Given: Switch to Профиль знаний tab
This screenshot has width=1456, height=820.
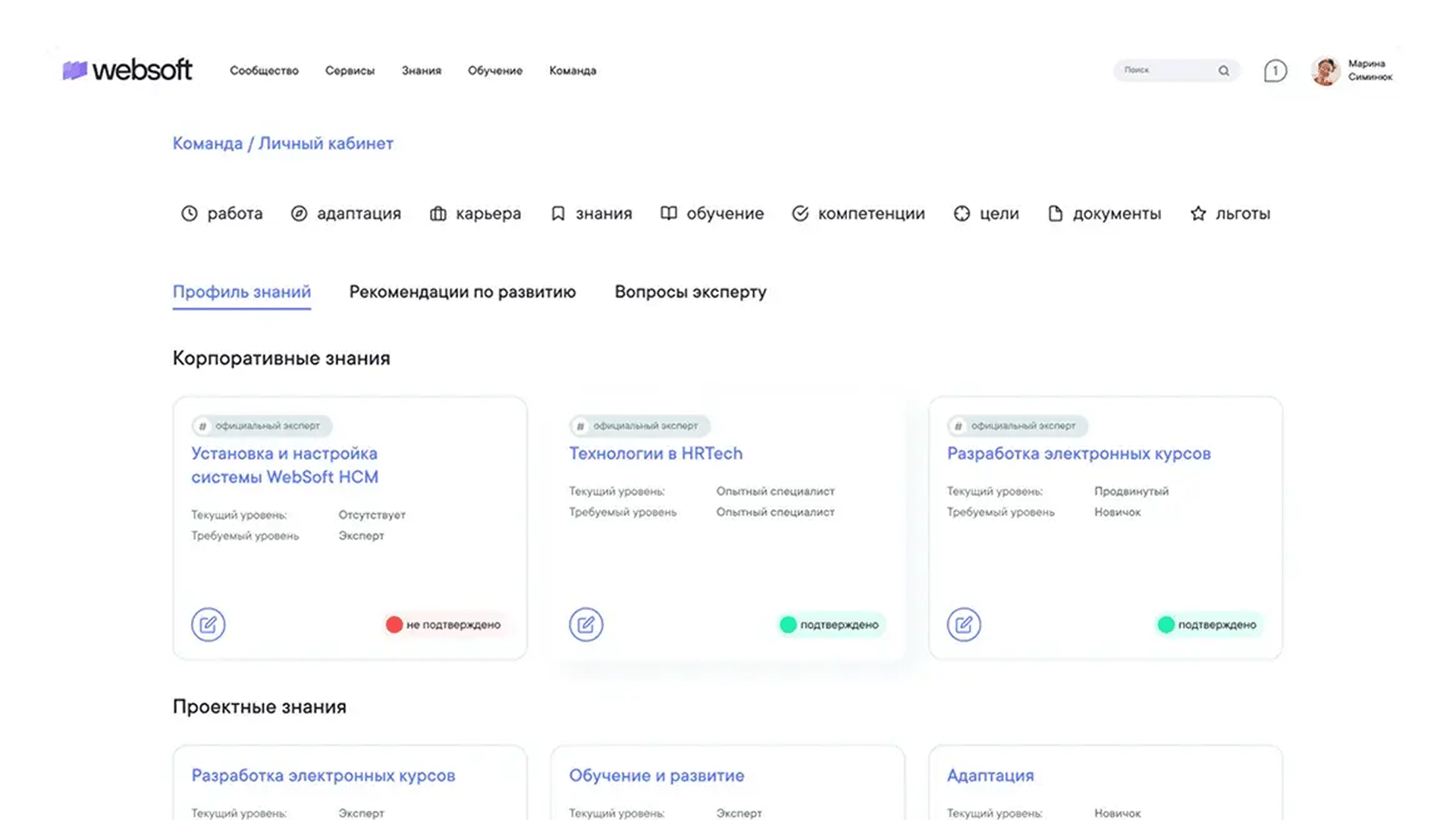Looking at the screenshot, I should (241, 292).
